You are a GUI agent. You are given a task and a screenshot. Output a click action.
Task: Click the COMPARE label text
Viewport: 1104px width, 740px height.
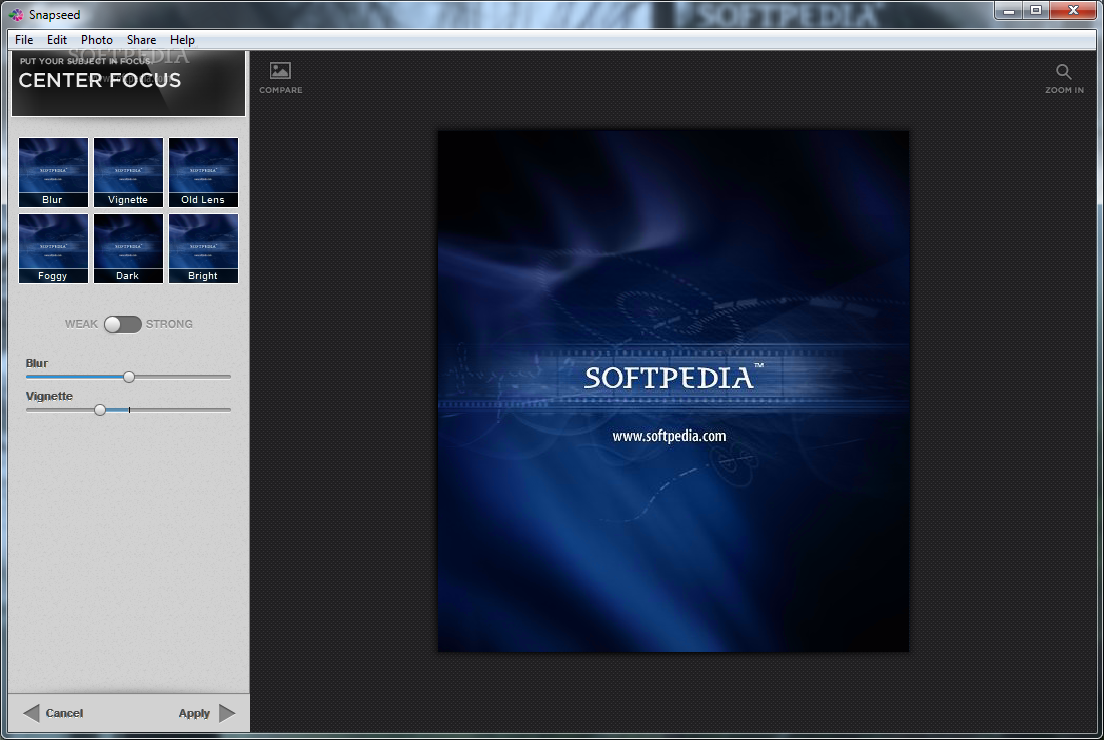point(280,90)
